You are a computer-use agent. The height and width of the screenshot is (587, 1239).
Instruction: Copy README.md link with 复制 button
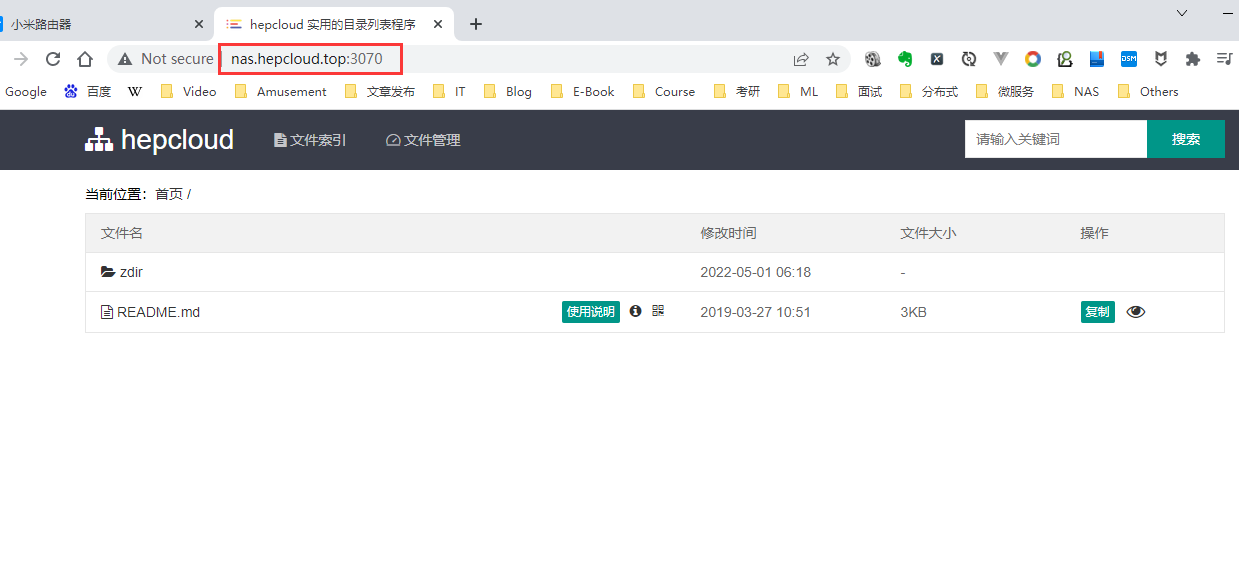tap(1097, 312)
